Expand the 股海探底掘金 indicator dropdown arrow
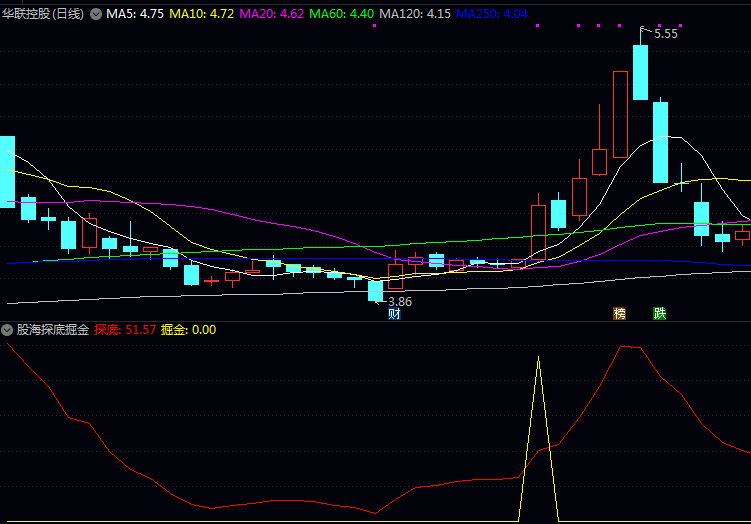751x524 pixels. click(7, 329)
